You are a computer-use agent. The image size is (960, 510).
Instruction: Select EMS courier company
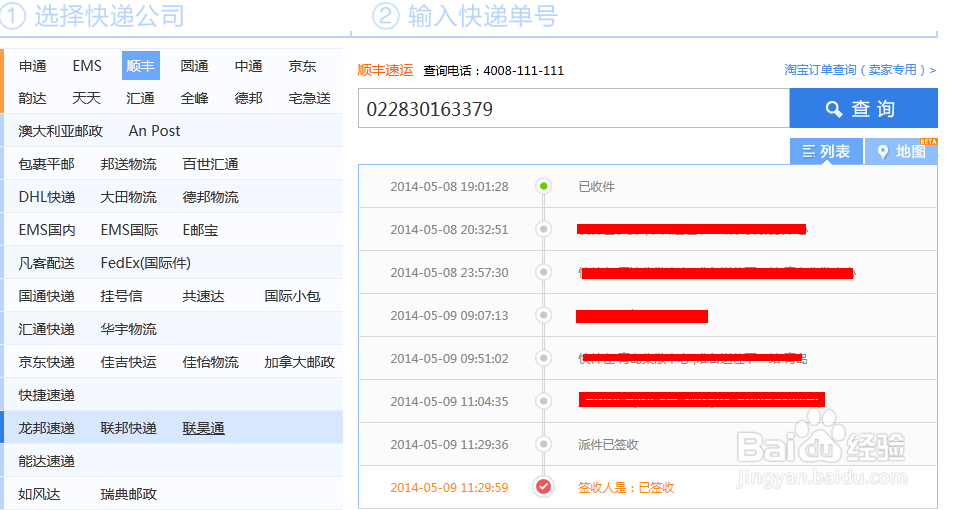click(x=87, y=66)
